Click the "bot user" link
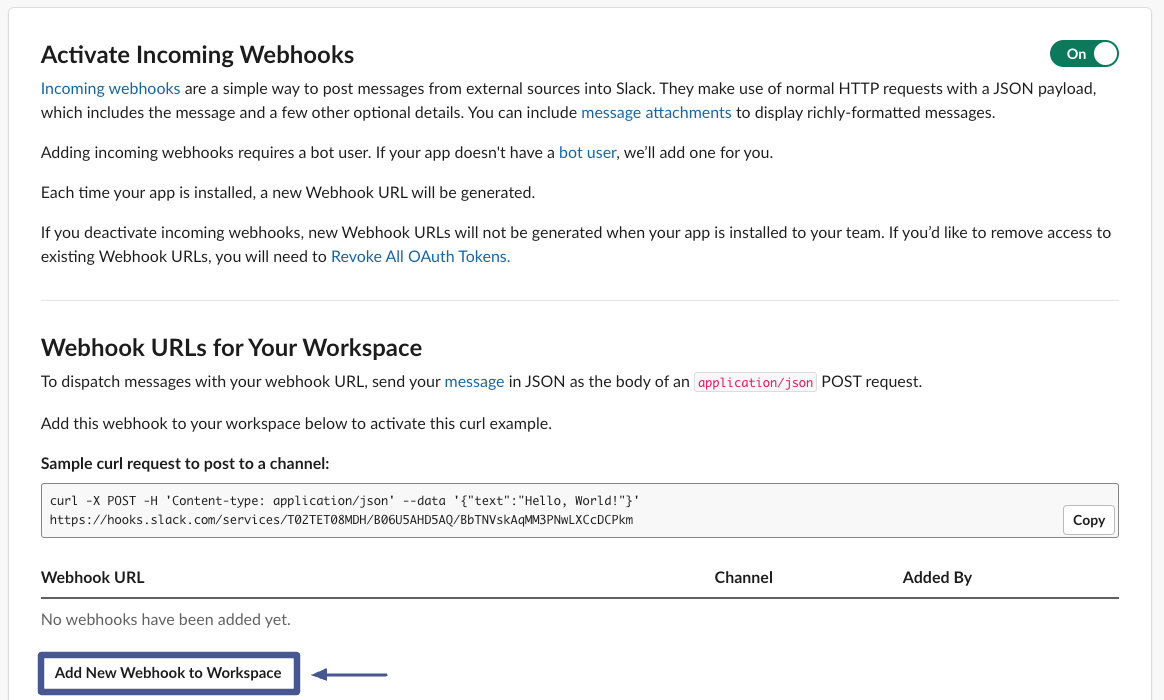Viewport: 1164px width, 700px height. tap(587, 152)
